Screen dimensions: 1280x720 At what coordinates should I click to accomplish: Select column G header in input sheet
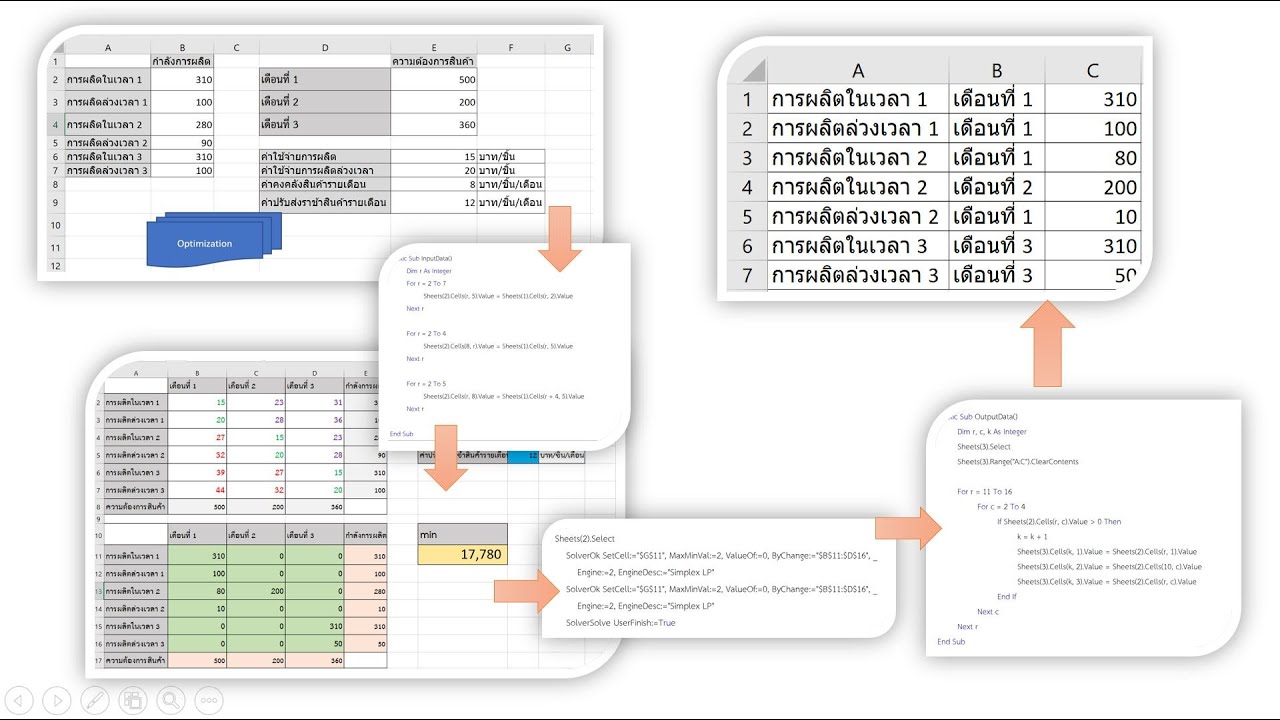coord(567,47)
